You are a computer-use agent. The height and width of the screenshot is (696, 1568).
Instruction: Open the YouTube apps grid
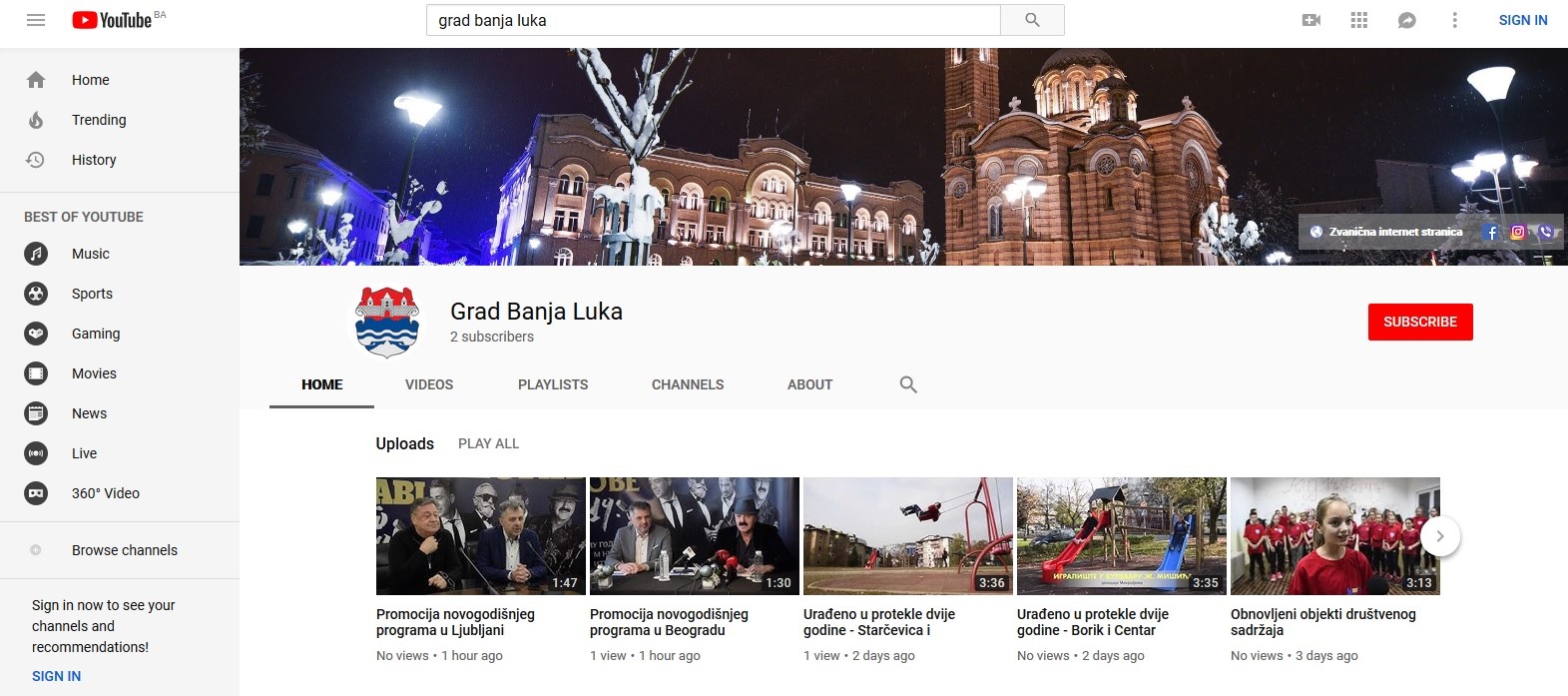[1358, 20]
